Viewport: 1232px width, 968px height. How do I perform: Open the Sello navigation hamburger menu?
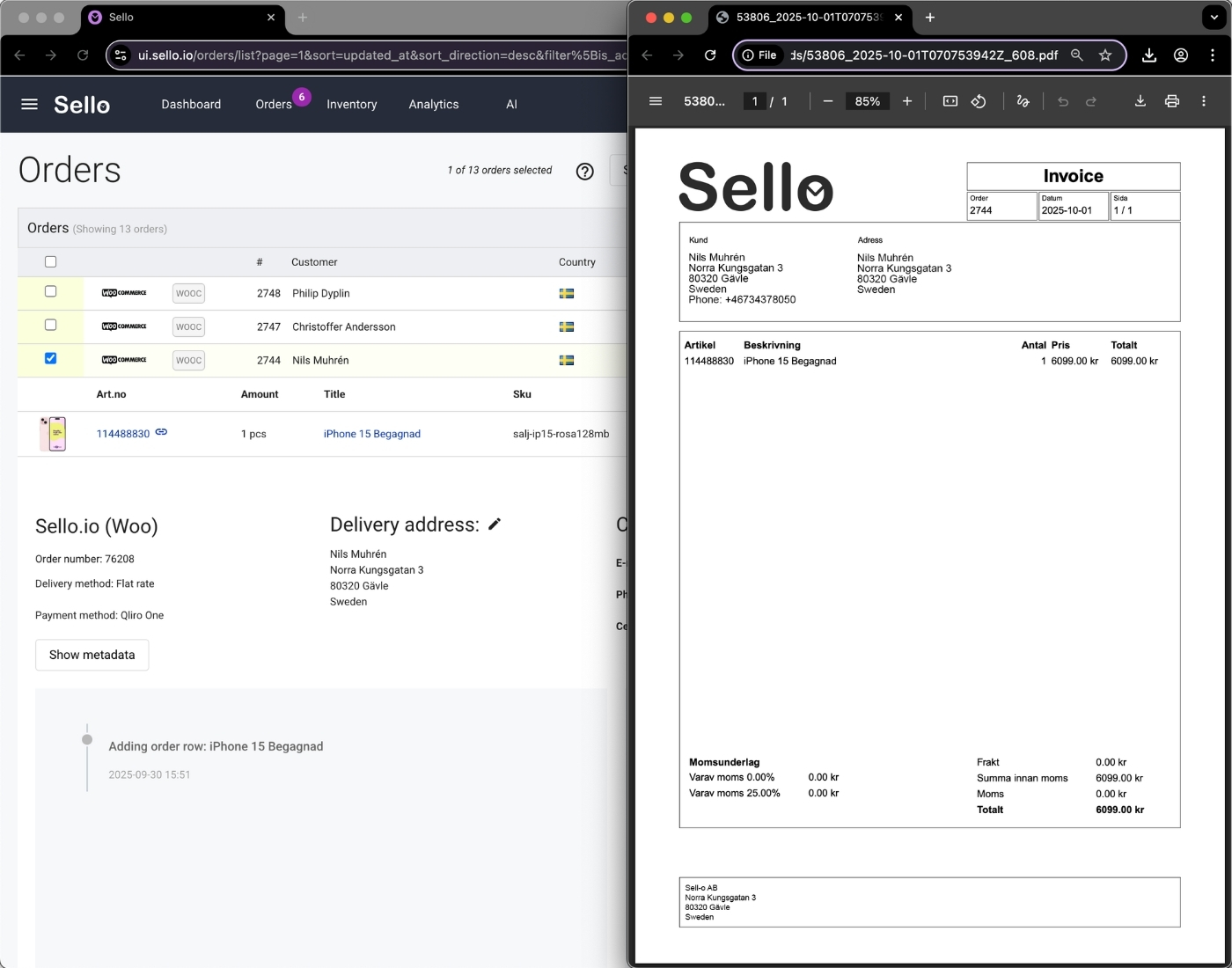click(28, 104)
